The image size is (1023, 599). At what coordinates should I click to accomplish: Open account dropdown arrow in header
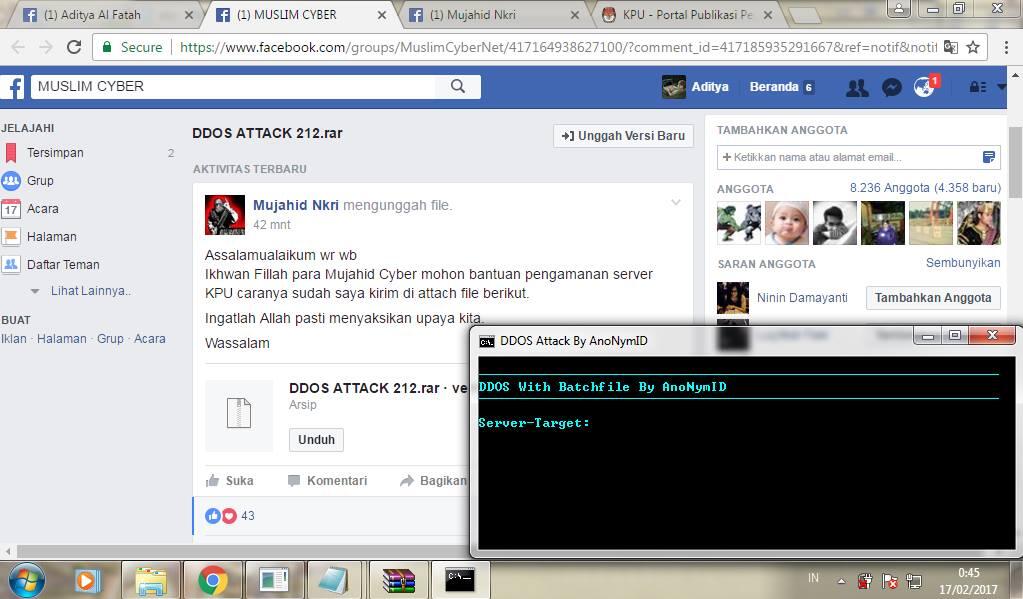pos(1001,86)
